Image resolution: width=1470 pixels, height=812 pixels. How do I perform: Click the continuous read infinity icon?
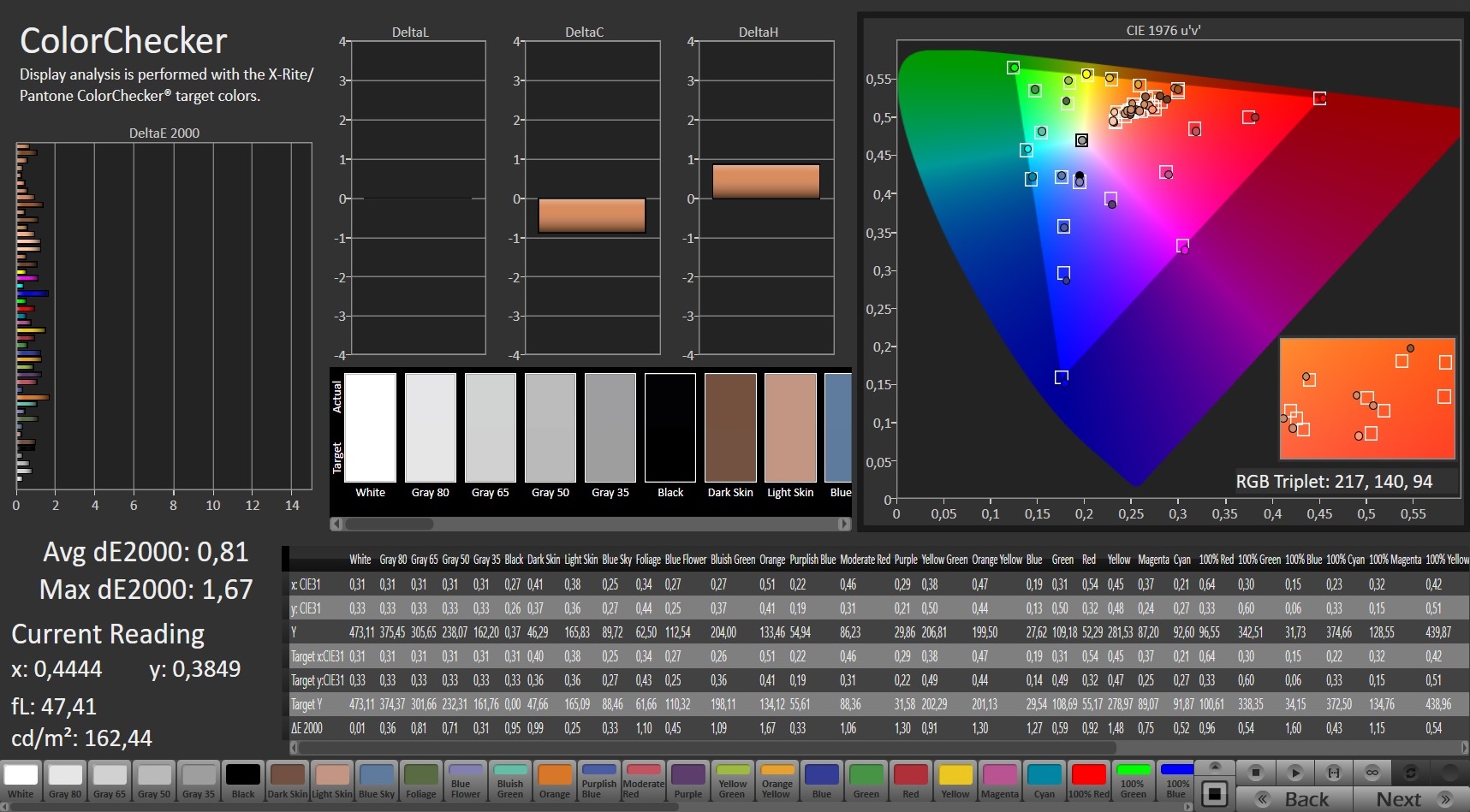click(x=1372, y=773)
